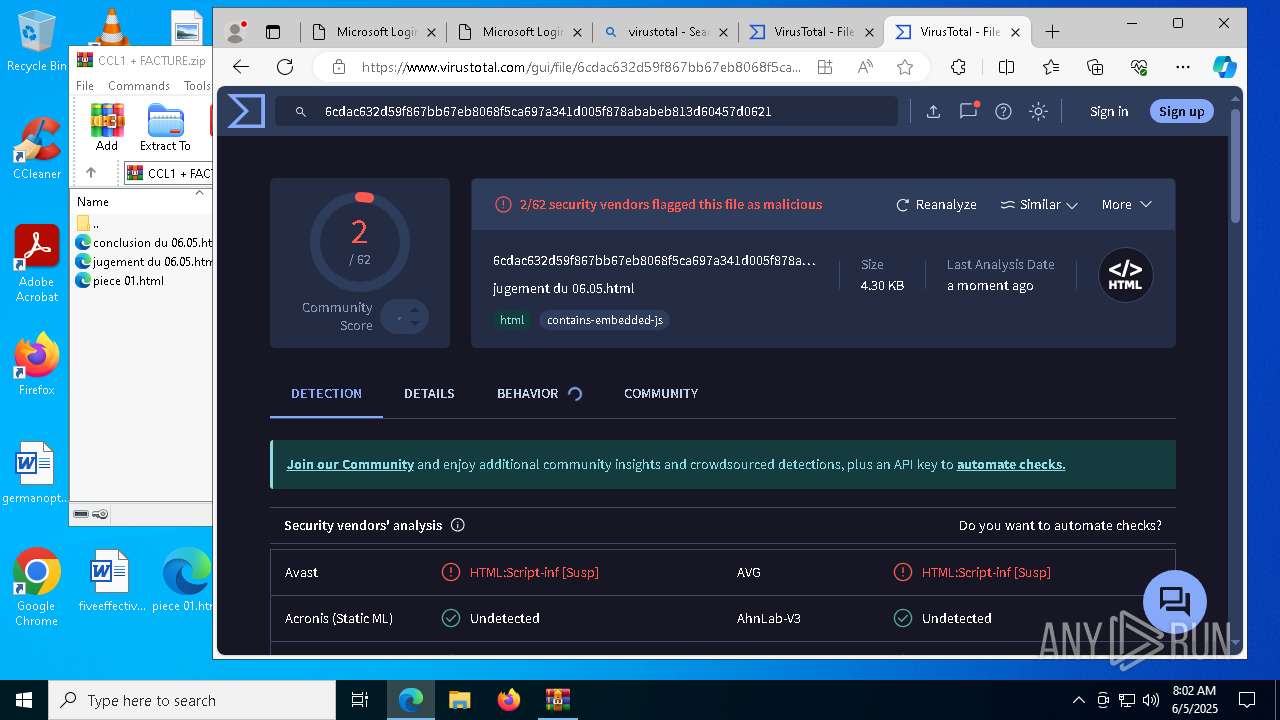Click the taskbar volume icon
The image size is (1280, 720).
pyautogui.click(x=1150, y=700)
